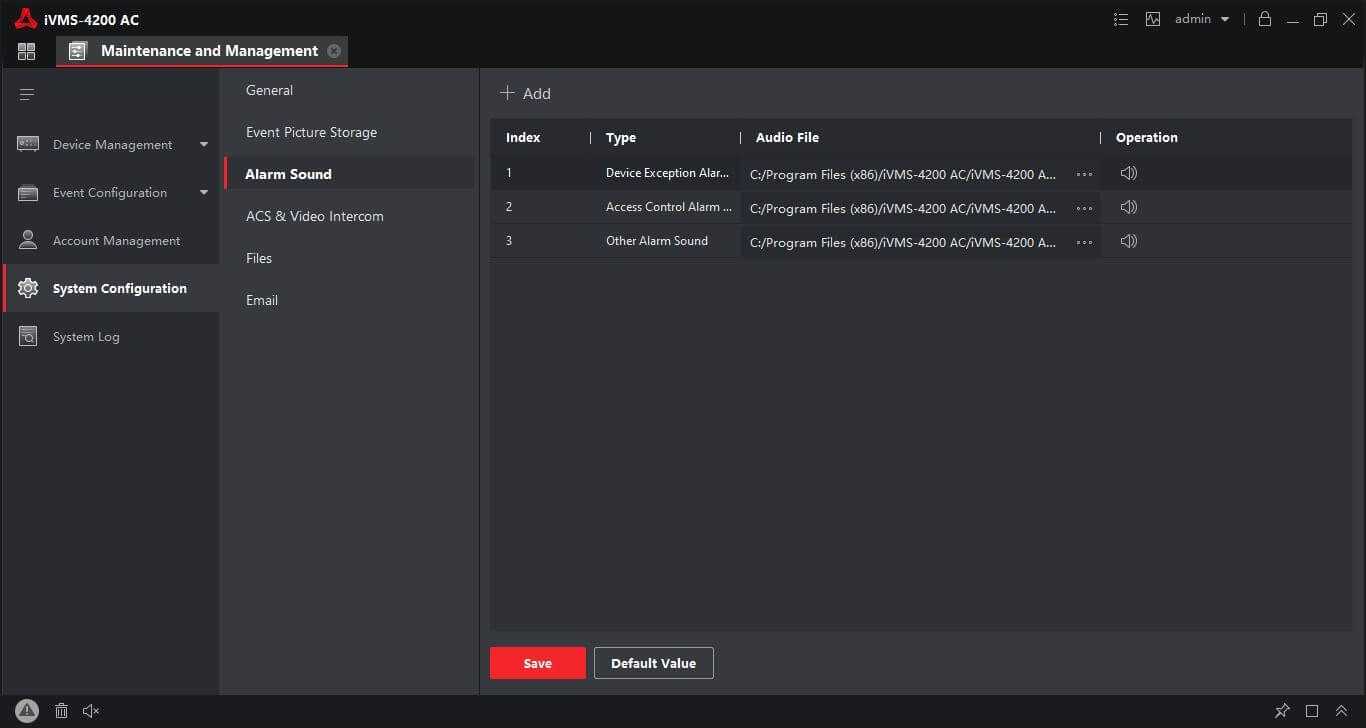
Task: Select Other Alarm Sound type cell
Action: click(657, 241)
